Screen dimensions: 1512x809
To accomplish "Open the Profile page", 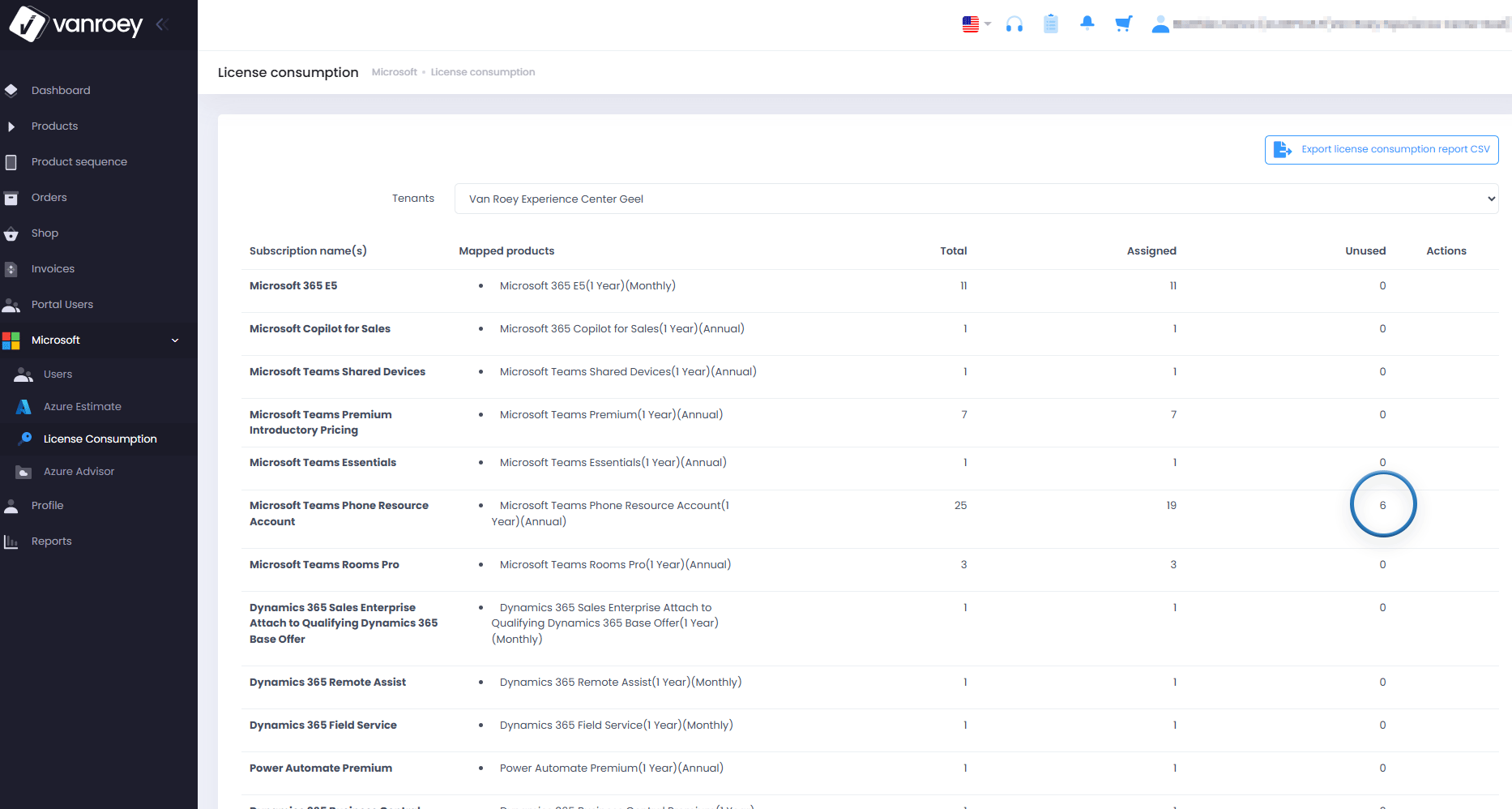I will click(47, 505).
